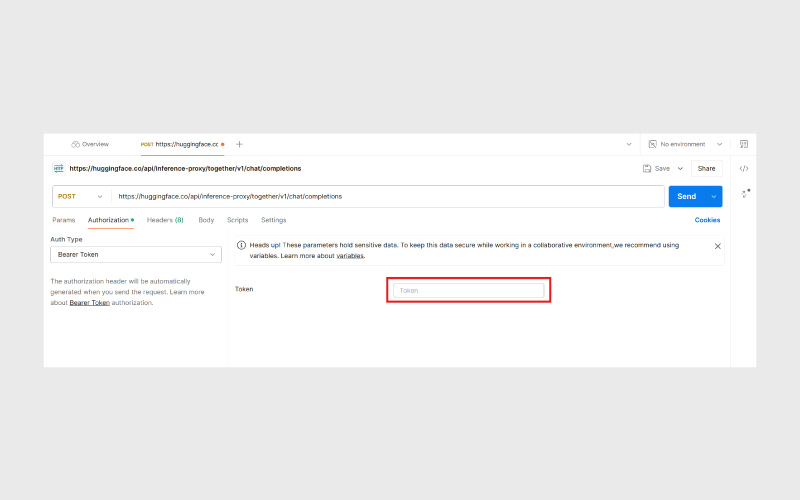
Task: Expand the Send button dropdown arrow
Action: (x=713, y=196)
